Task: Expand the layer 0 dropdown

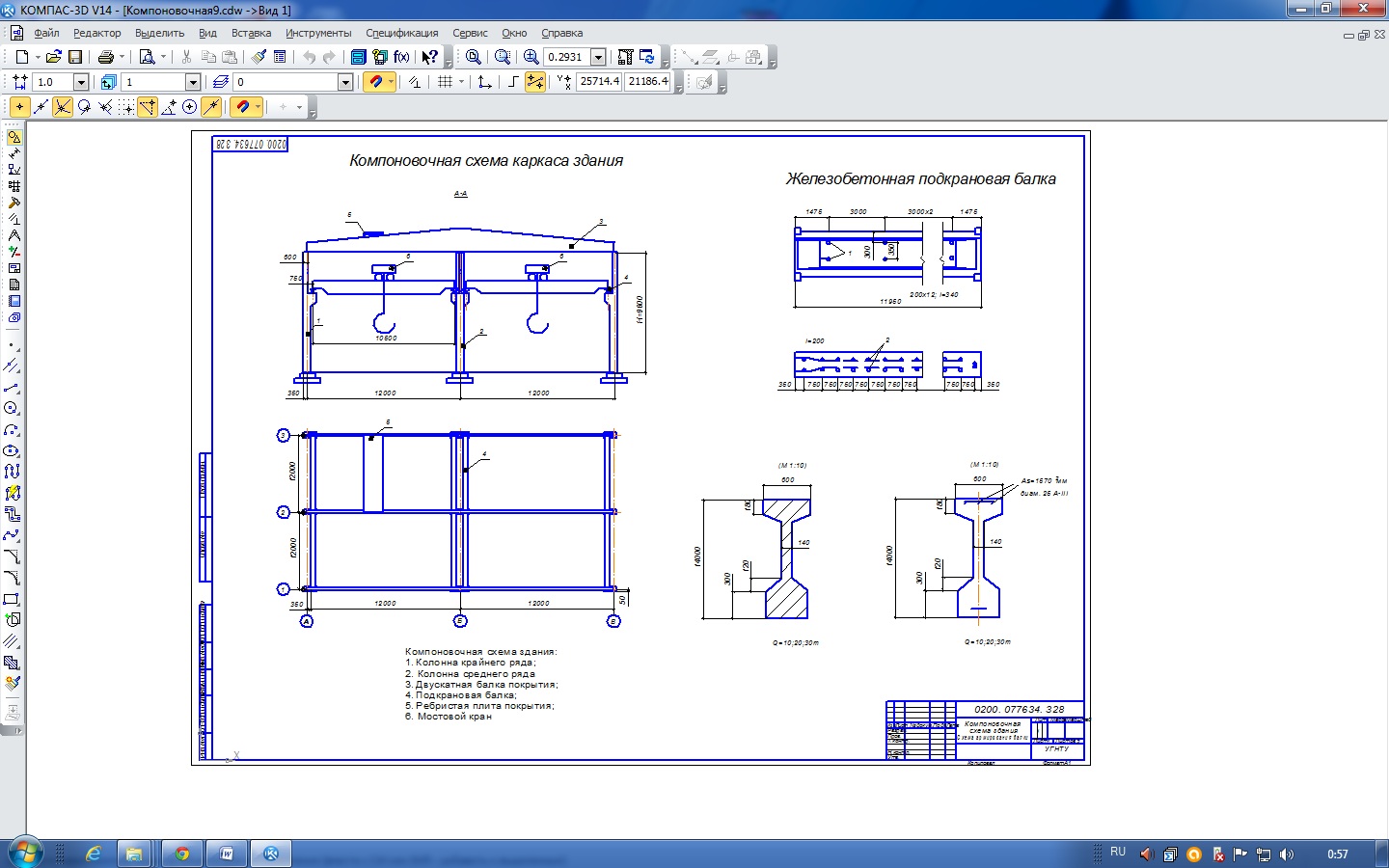Action: 345,82
